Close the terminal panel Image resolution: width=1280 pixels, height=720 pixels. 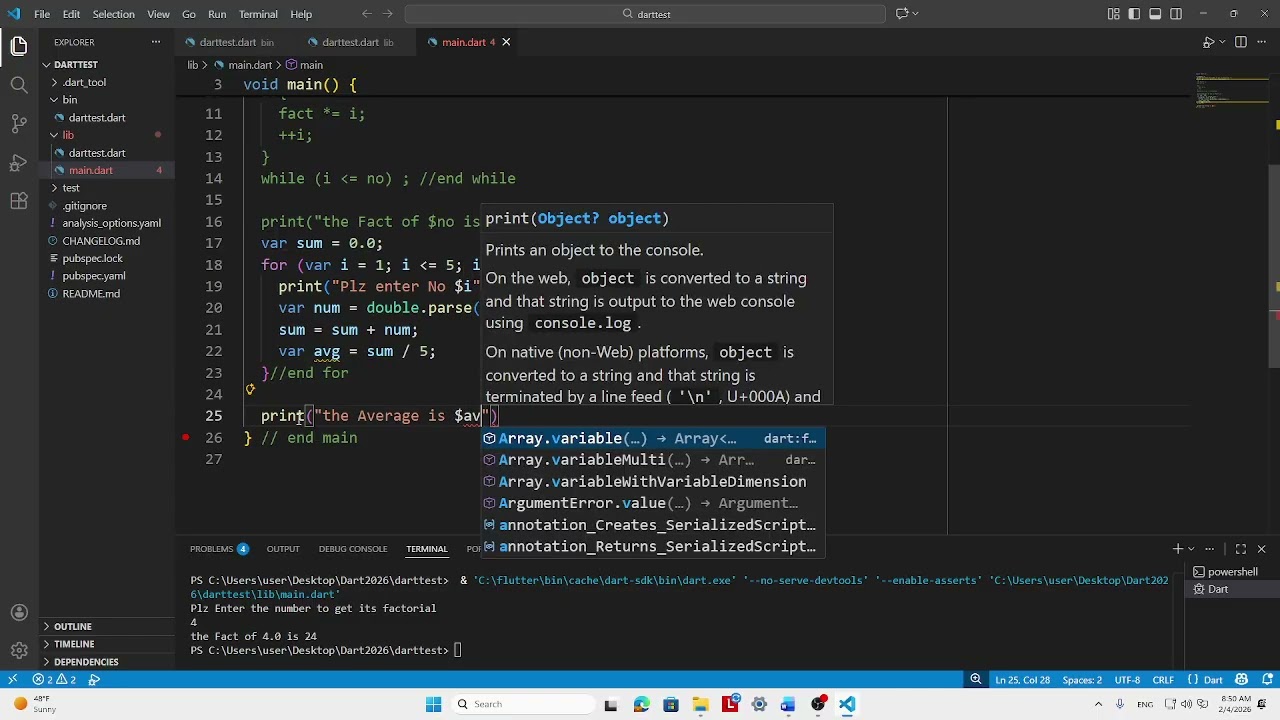tap(1262, 549)
